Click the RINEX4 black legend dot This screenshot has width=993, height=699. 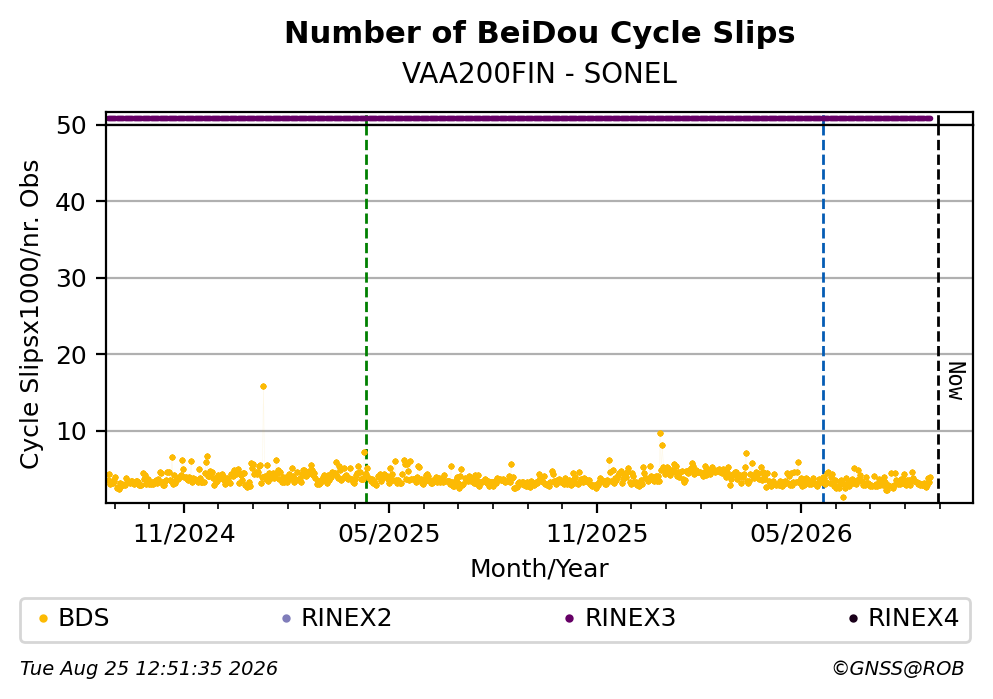pos(853,619)
